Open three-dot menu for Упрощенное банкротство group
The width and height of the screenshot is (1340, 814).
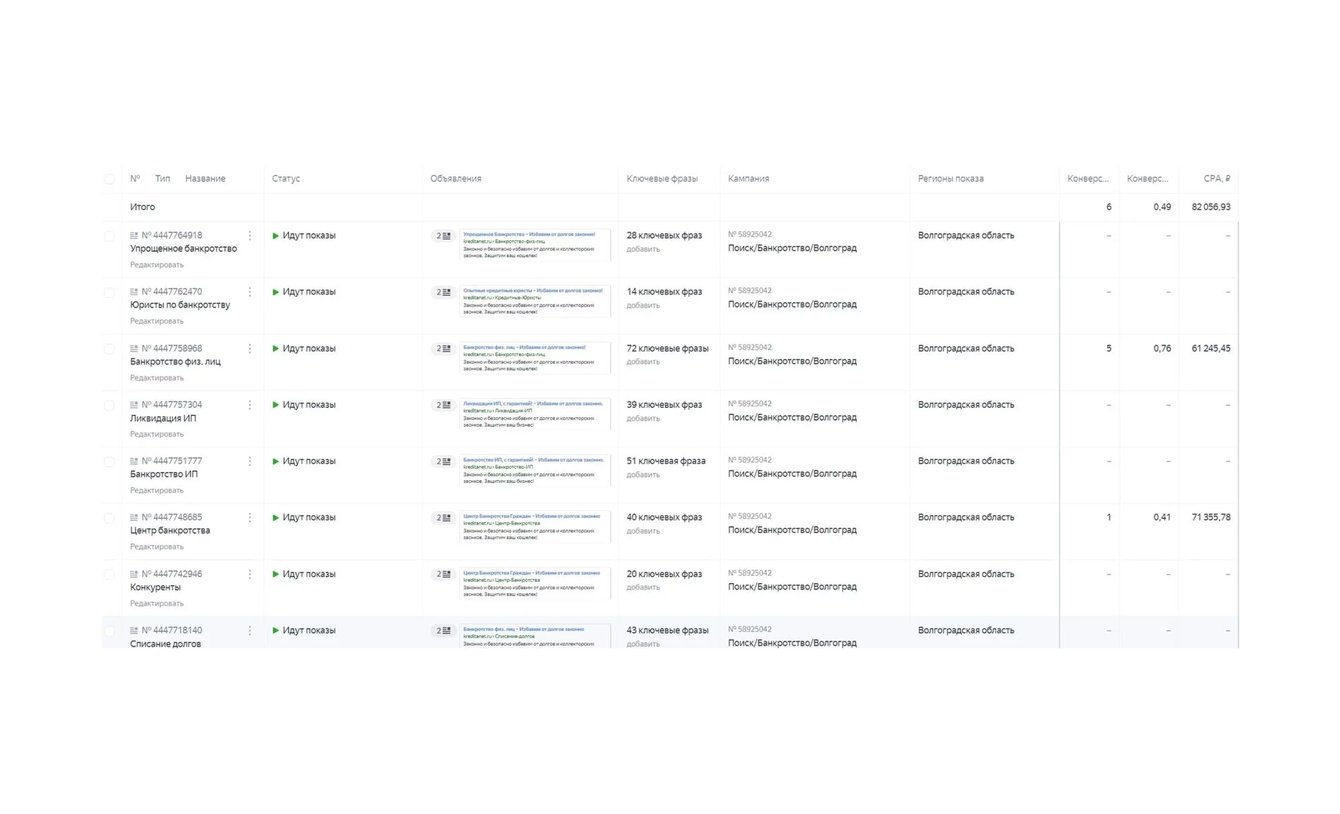pos(249,236)
